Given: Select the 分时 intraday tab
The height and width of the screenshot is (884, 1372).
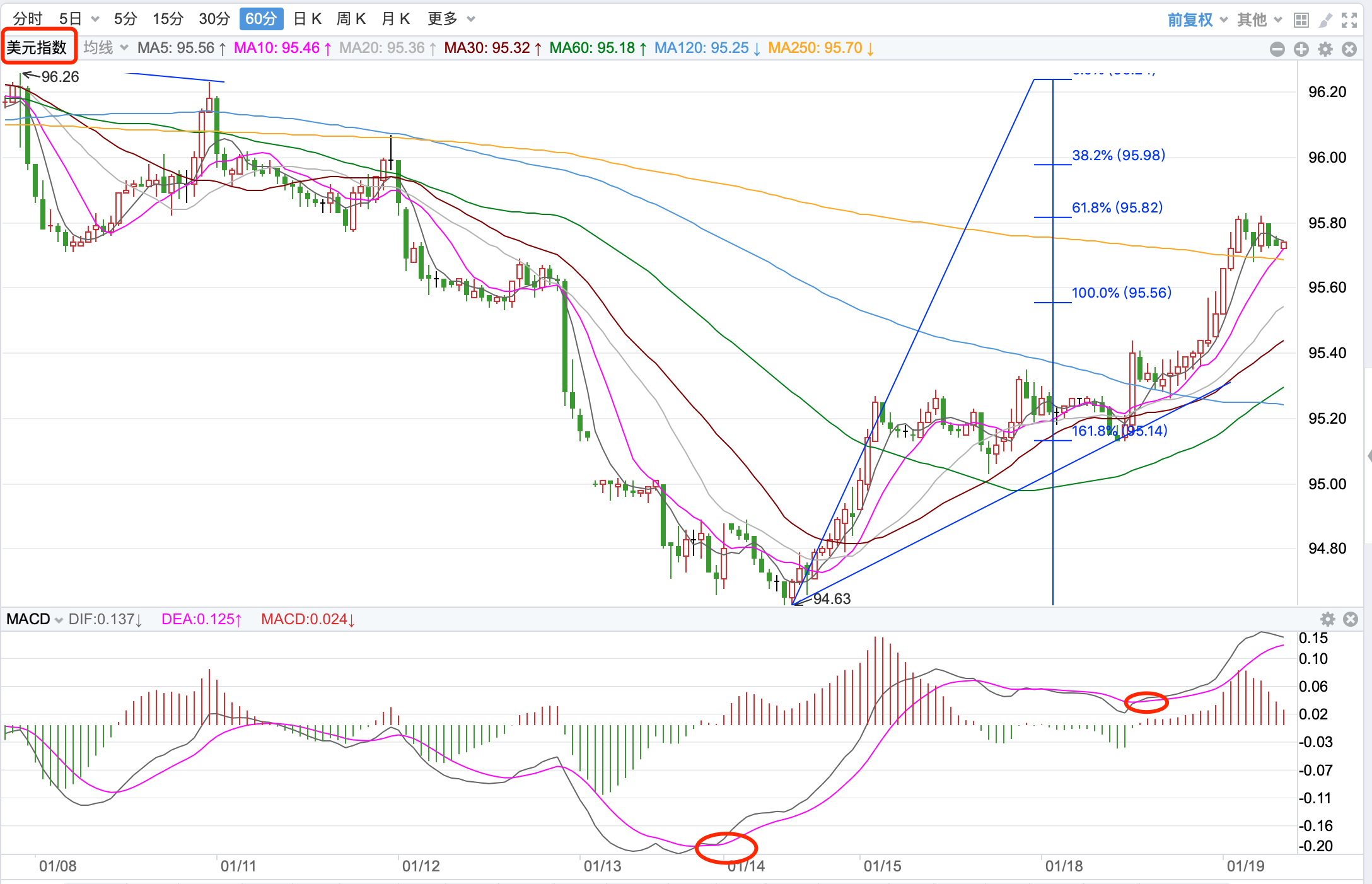Looking at the screenshot, I should tap(28, 19).
